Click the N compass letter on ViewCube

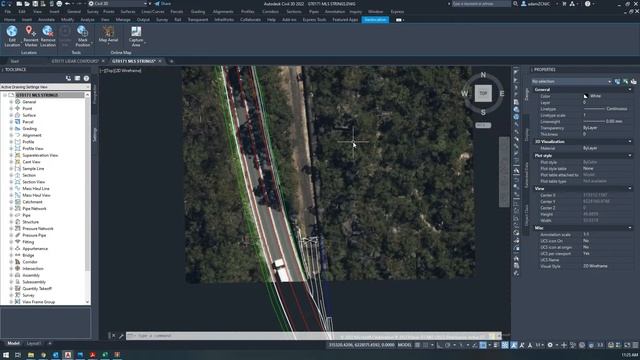click(483, 75)
